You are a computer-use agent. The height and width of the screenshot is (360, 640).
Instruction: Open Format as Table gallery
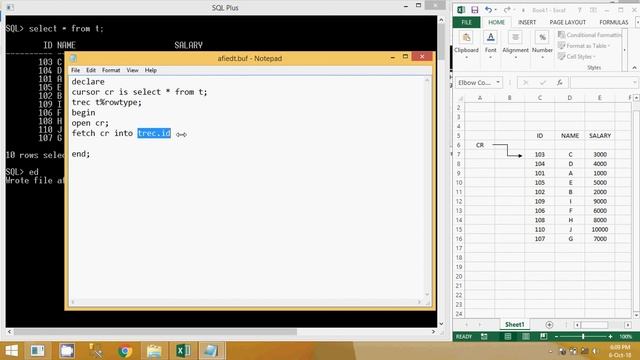pos(584,46)
